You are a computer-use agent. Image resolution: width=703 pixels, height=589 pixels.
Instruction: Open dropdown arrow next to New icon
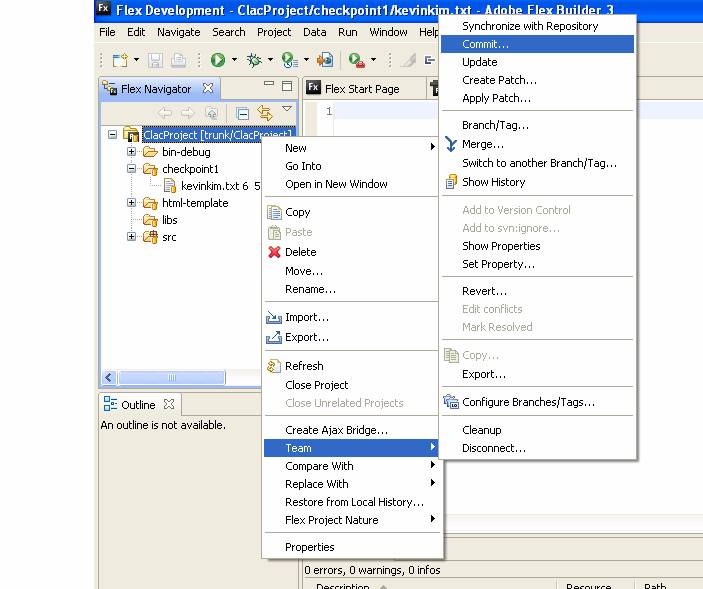pyautogui.click(x=136, y=60)
